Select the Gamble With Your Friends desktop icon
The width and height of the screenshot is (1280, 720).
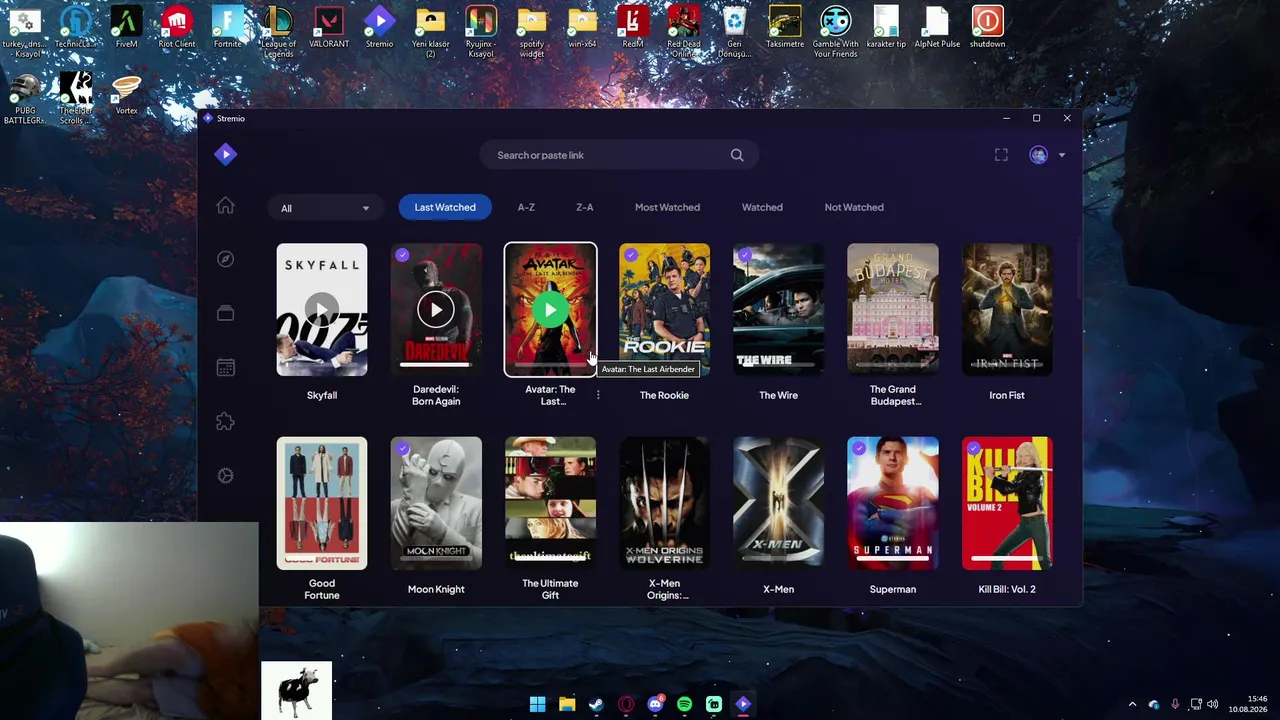[836, 32]
